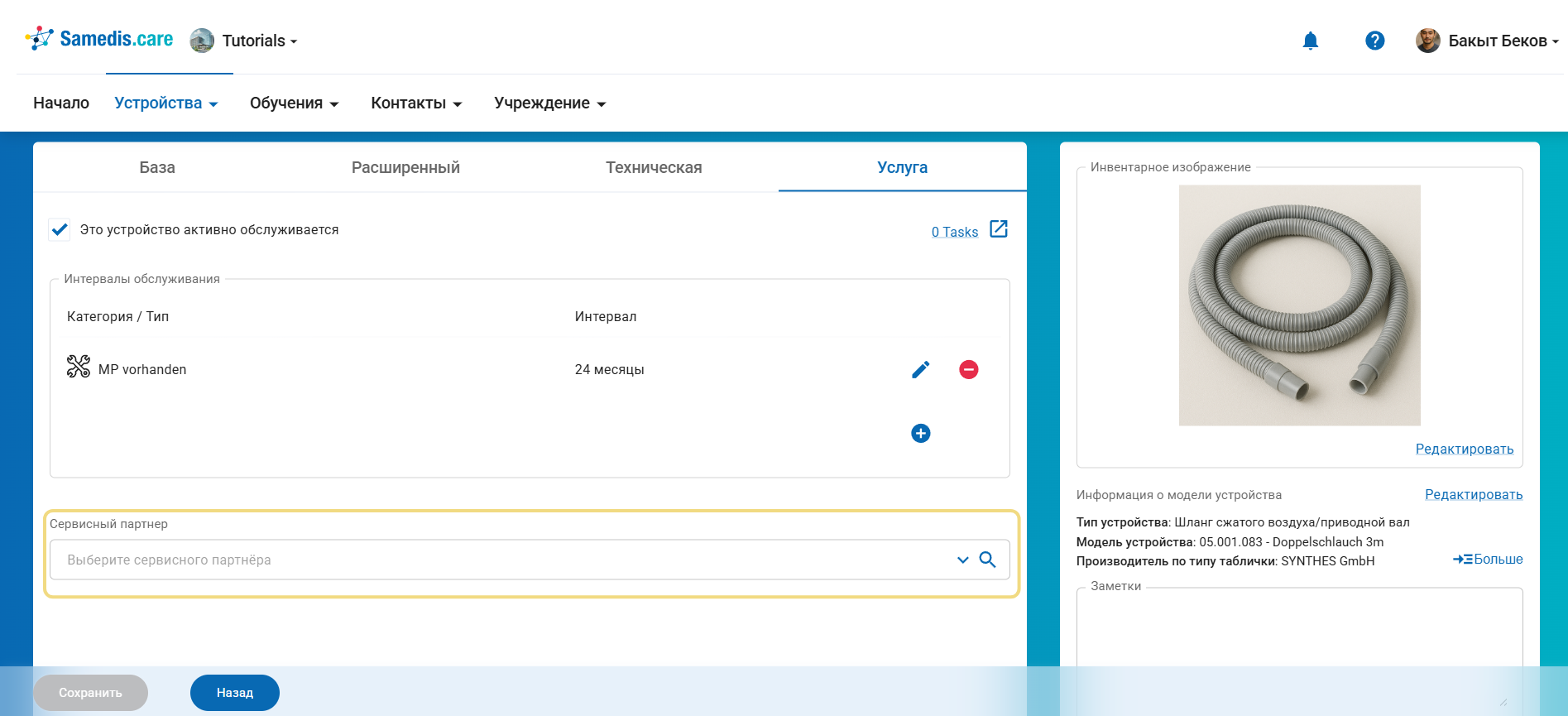Click the 'Категория / Тип' column header
Image resolution: width=1568 pixels, height=716 pixels.
tap(117, 316)
